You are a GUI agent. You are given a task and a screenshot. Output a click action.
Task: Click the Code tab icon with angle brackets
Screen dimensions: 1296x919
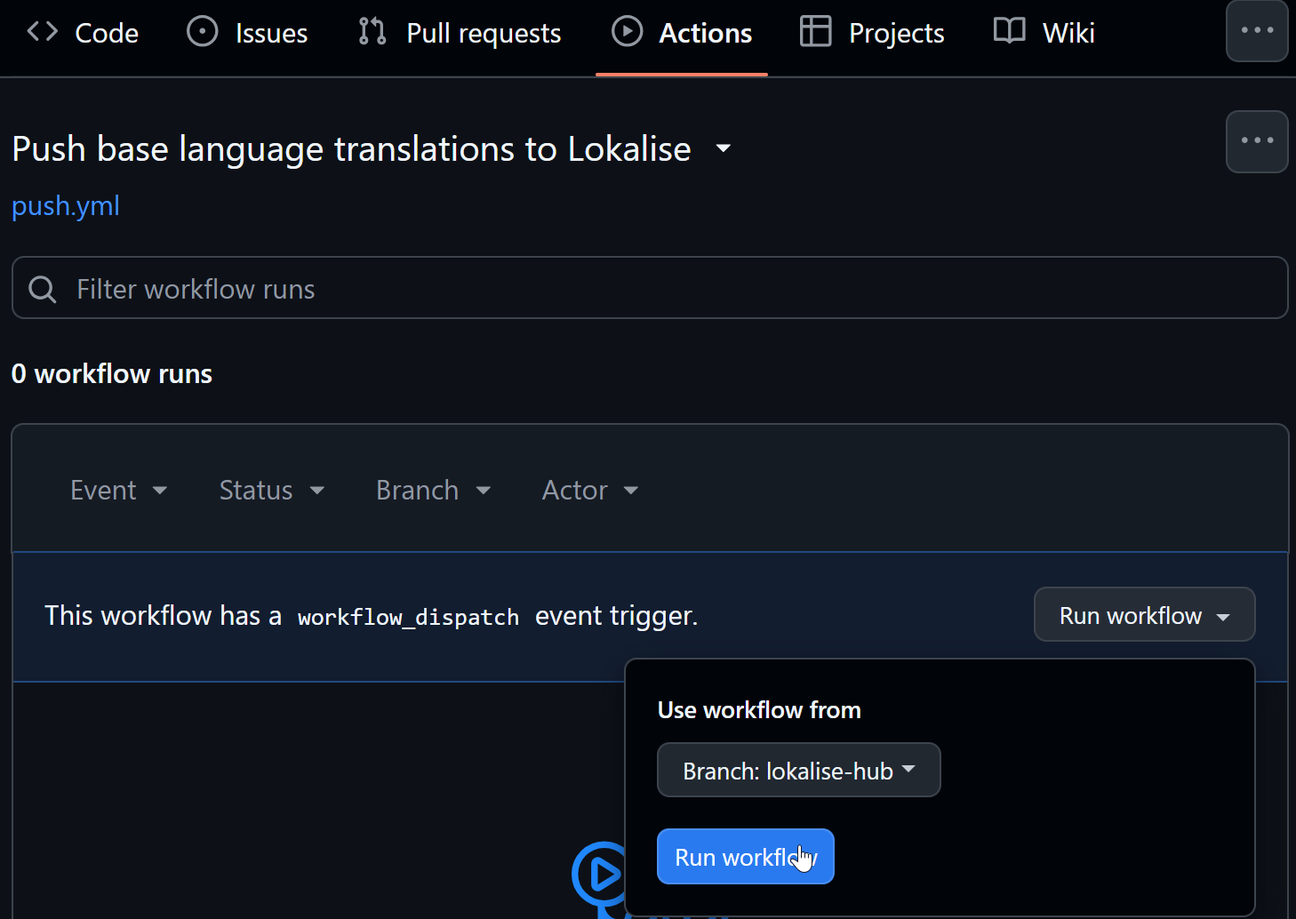[x=40, y=31]
